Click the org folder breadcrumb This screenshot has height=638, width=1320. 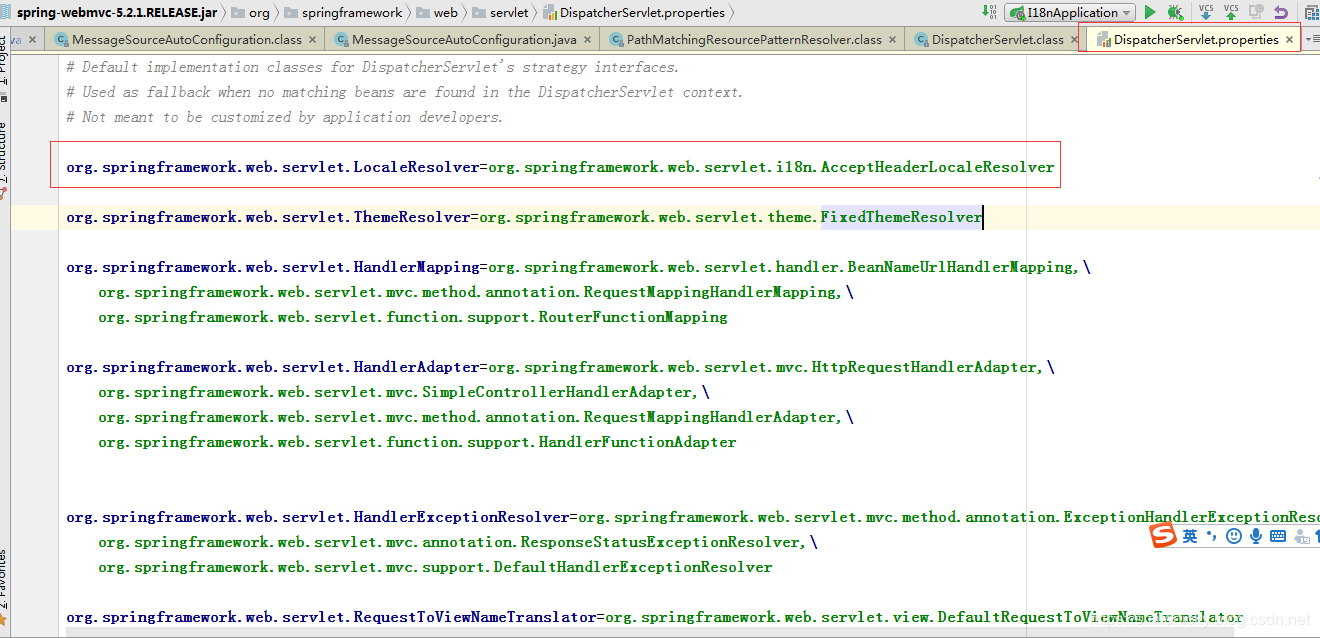pyautogui.click(x=250, y=12)
